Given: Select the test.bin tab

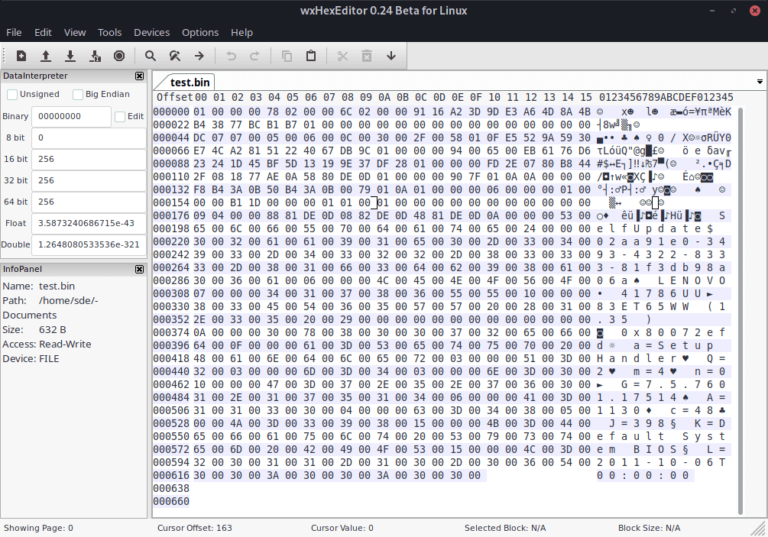Looking at the screenshot, I should click(190, 82).
